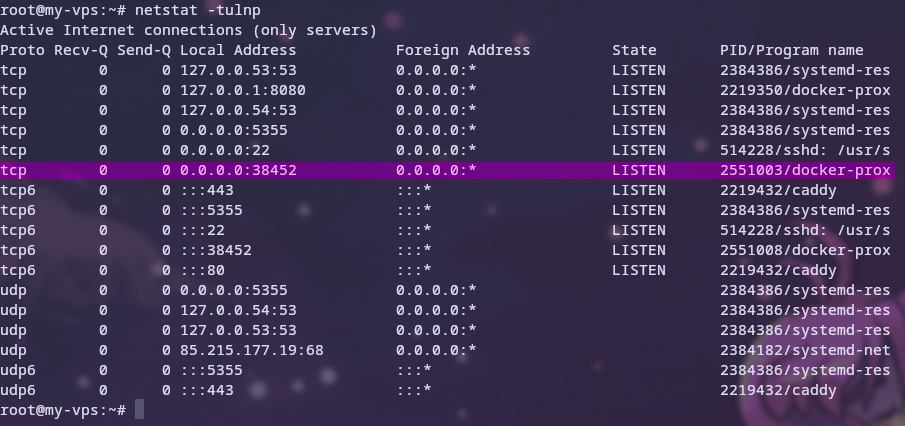Click the :::80 local address entry

202,270
